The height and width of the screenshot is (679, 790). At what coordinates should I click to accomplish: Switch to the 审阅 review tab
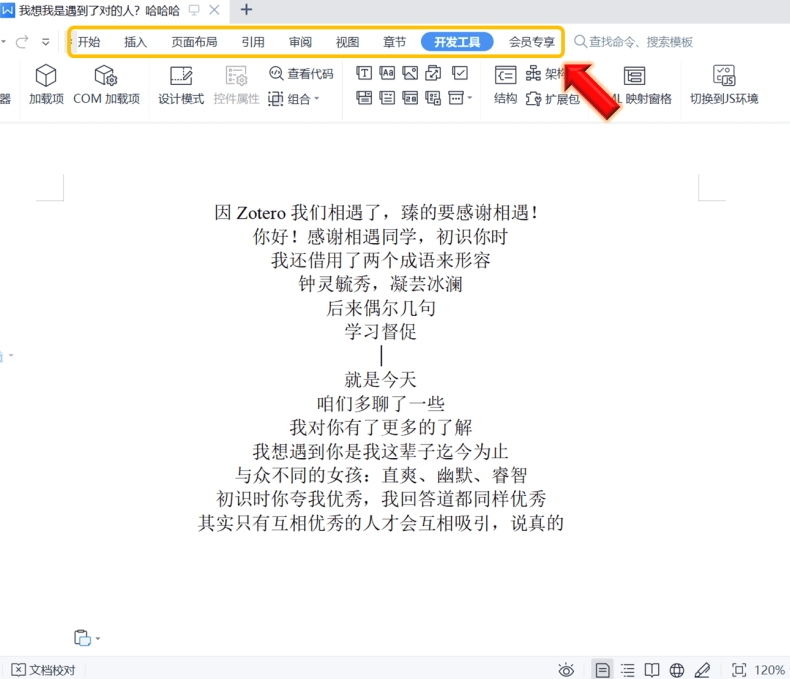coord(300,42)
